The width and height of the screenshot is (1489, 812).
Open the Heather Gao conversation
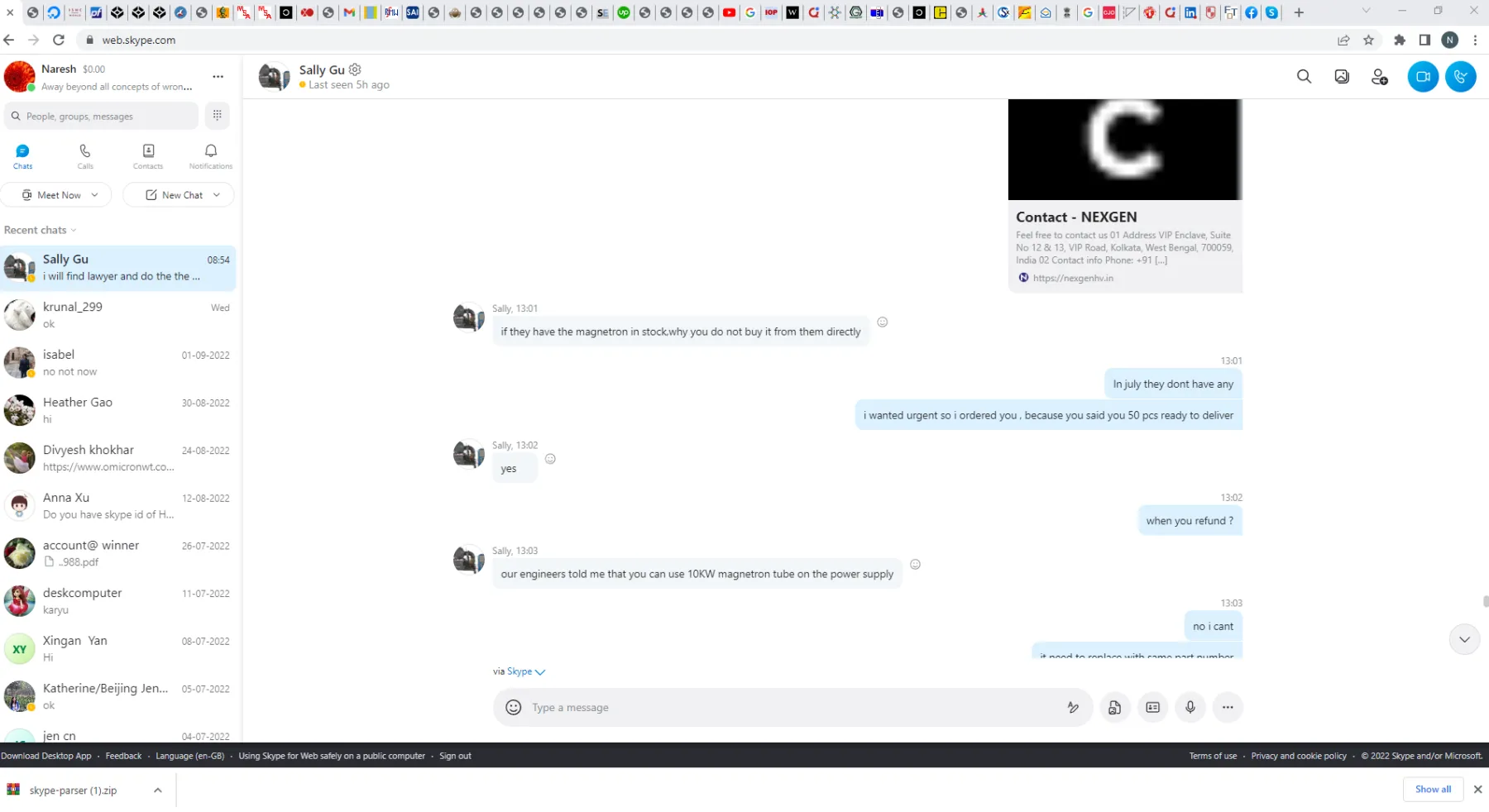tap(118, 411)
